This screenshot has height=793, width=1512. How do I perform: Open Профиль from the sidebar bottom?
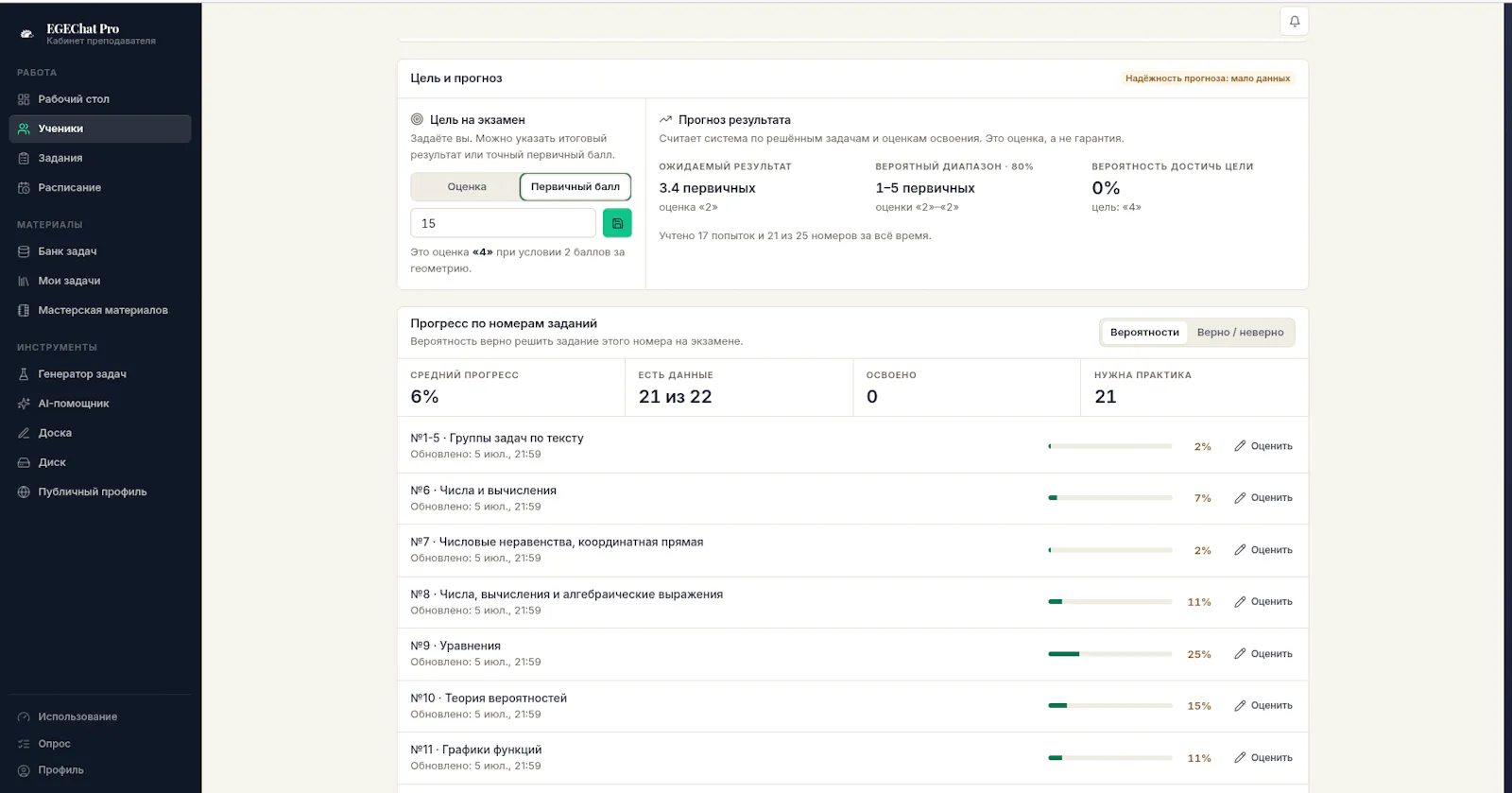pyautogui.click(x=100, y=770)
